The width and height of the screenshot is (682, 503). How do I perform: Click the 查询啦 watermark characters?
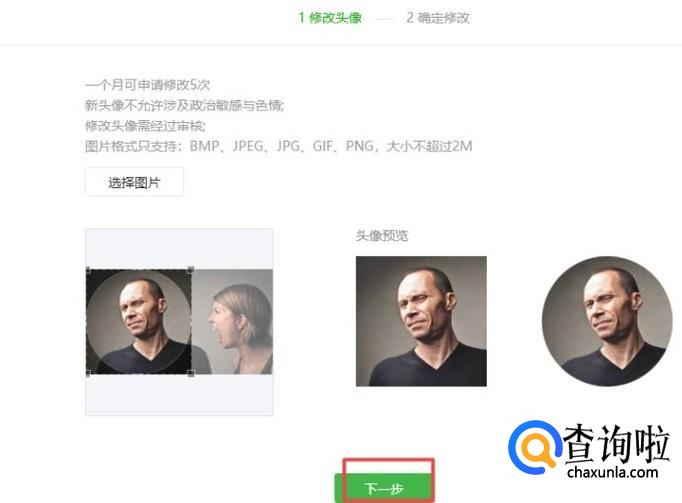pos(616,444)
